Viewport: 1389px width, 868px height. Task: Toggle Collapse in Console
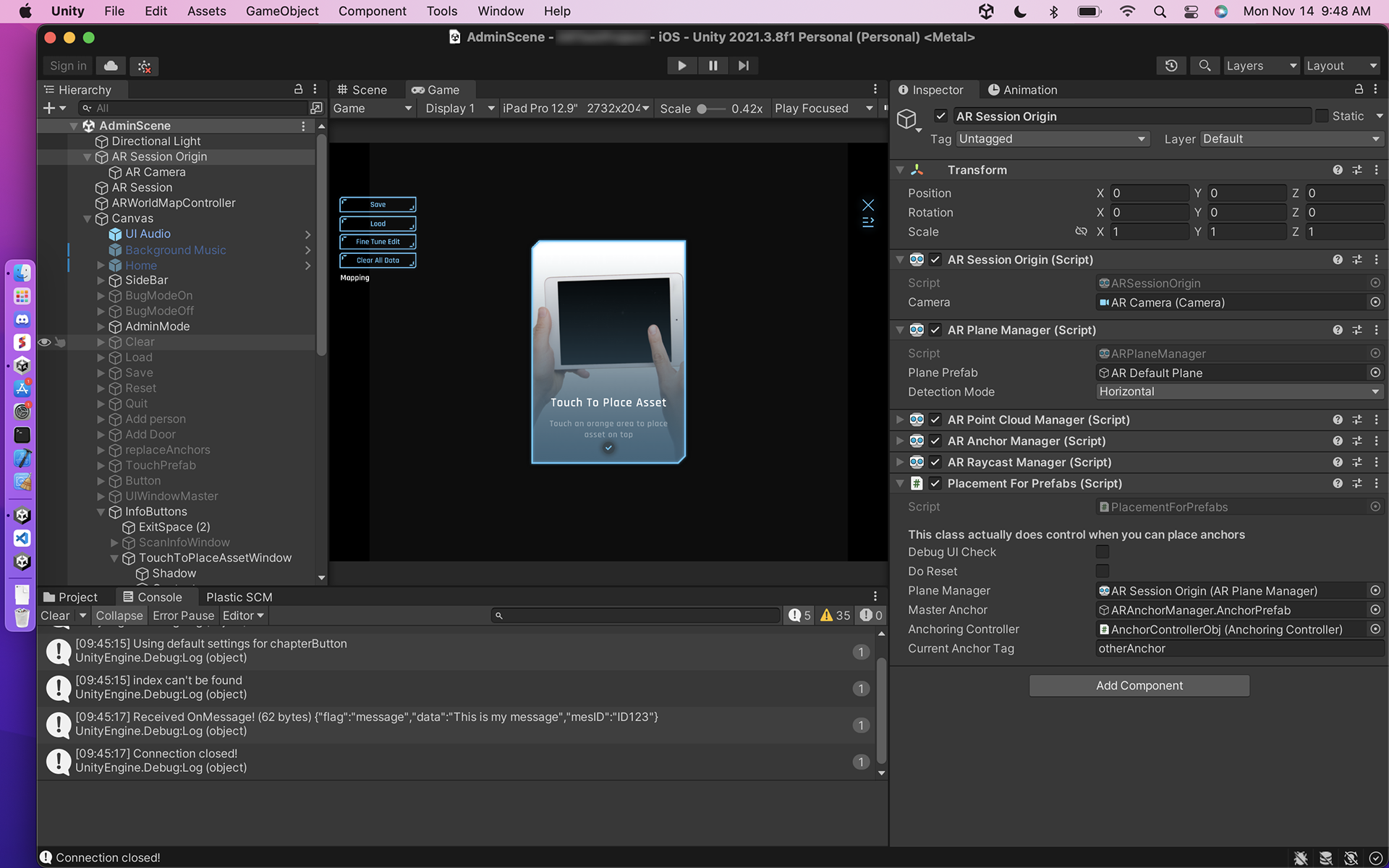coord(119,616)
